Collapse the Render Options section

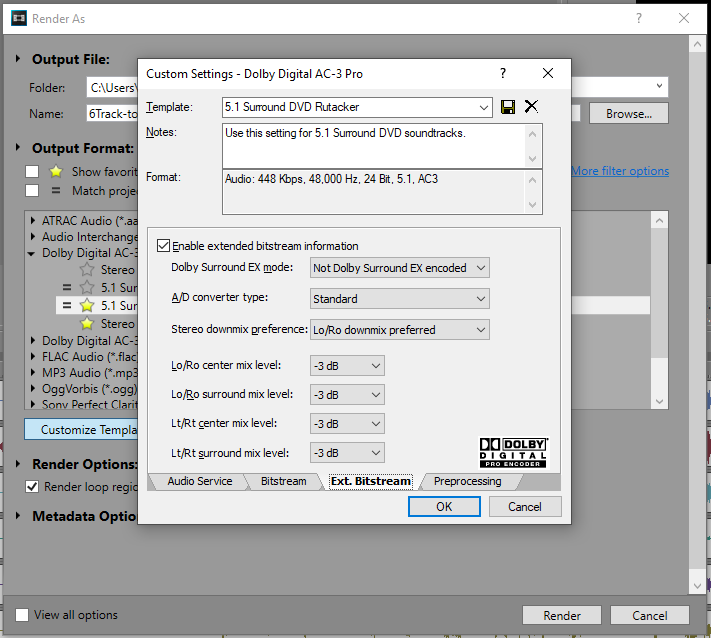pyautogui.click(x=18, y=463)
